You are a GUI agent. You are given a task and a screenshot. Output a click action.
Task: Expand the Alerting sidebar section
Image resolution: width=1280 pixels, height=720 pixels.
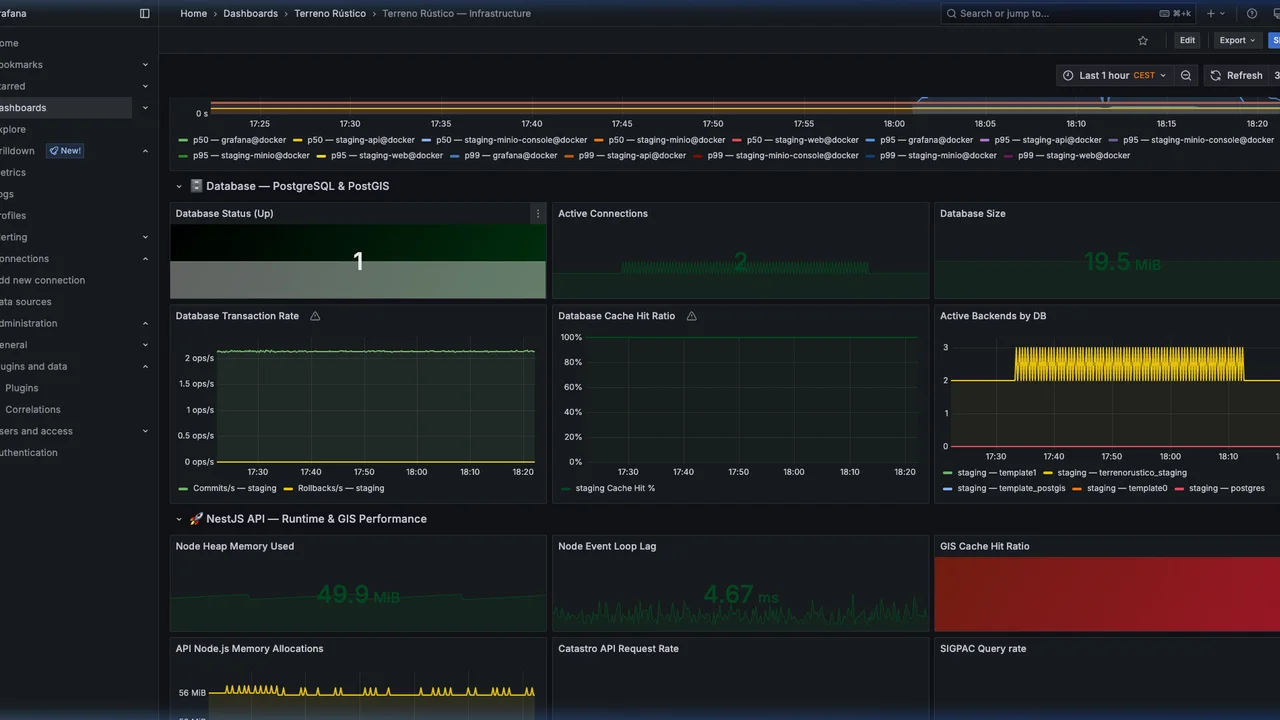[x=145, y=238]
